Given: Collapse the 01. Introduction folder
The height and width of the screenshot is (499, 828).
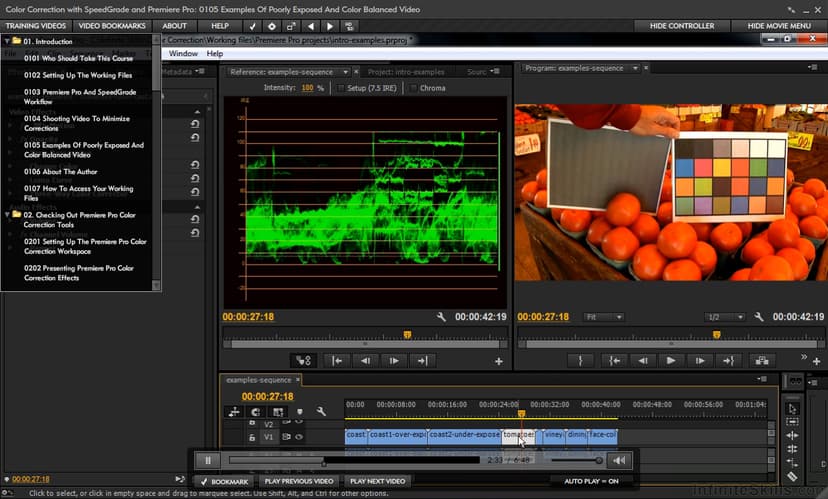Looking at the screenshot, I should (7, 41).
